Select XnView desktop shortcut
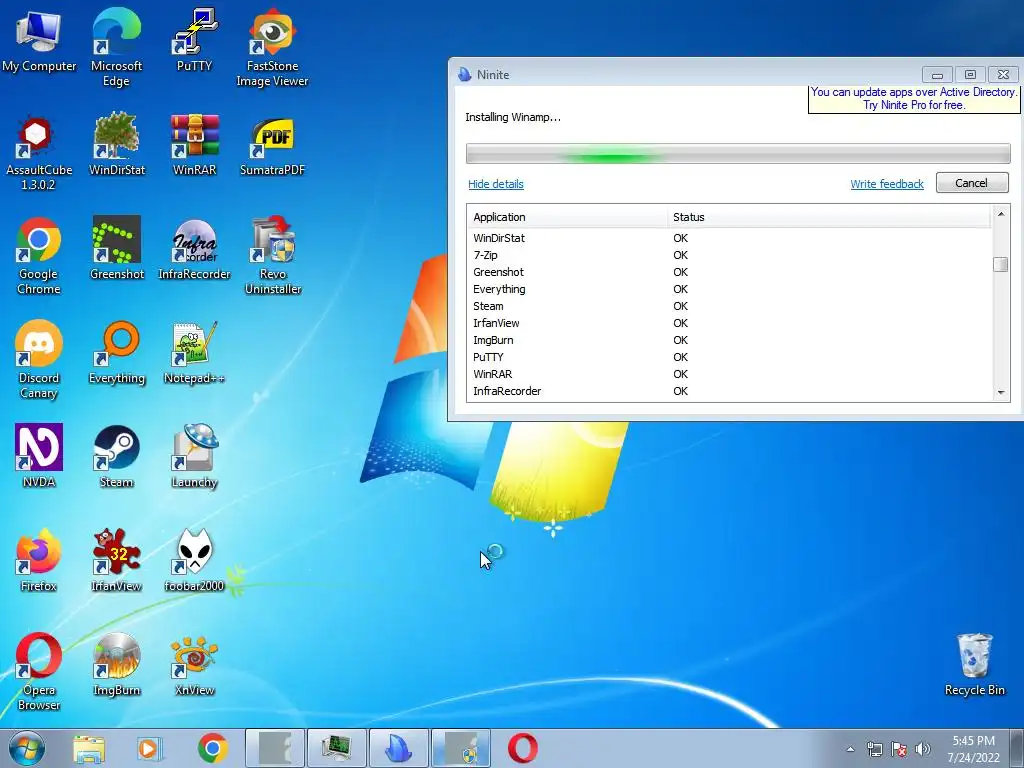The width and height of the screenshot is (1024, 768). coord(194,664)
